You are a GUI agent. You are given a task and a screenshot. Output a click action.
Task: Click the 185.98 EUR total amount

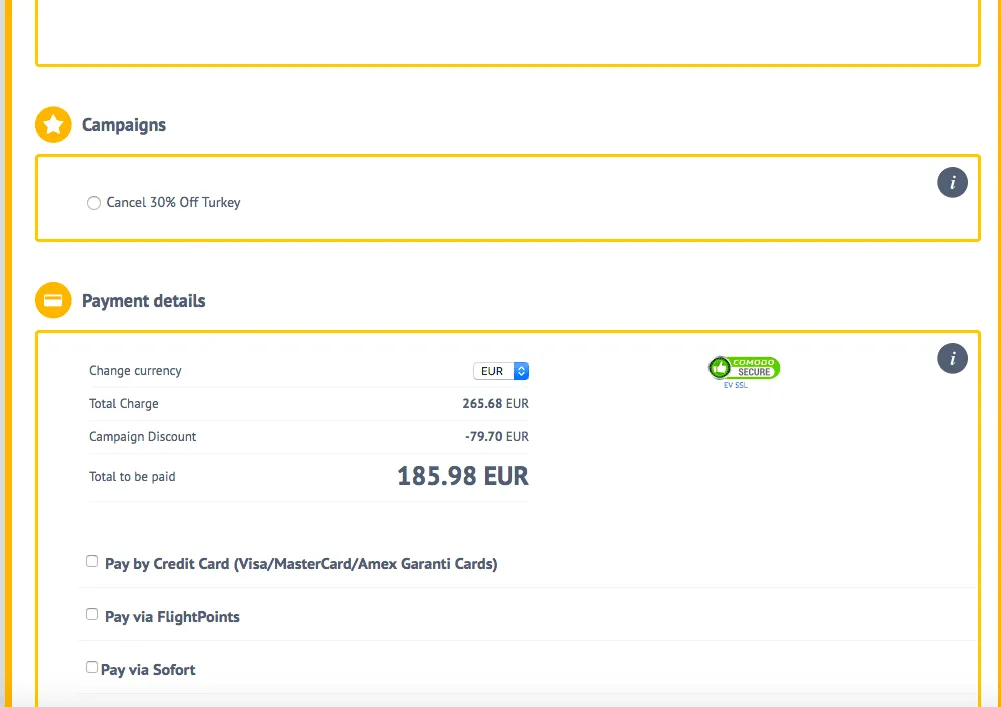(x=462, y=476)
